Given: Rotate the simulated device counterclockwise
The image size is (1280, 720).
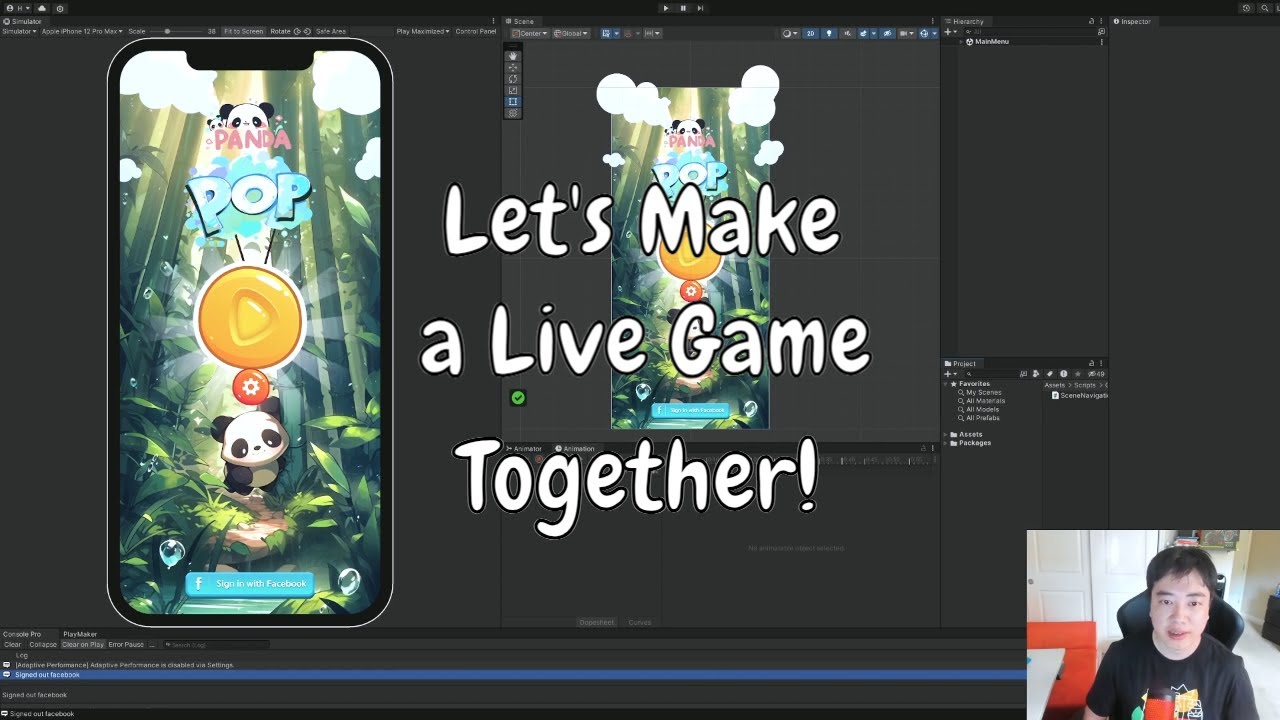Looking at the screenshot, I should (297, 31).
